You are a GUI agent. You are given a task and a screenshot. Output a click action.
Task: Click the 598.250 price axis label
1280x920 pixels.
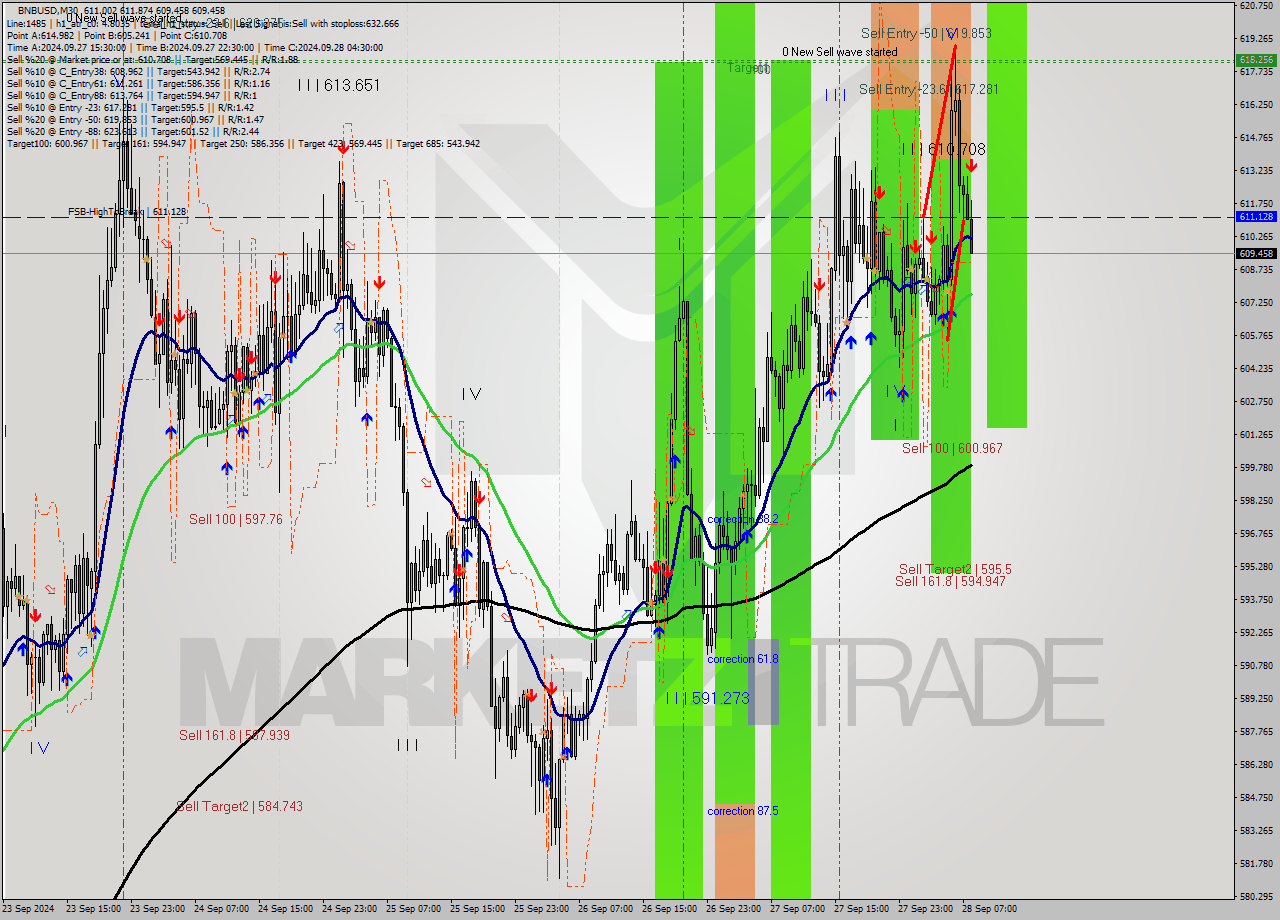tap(1256, 500)
